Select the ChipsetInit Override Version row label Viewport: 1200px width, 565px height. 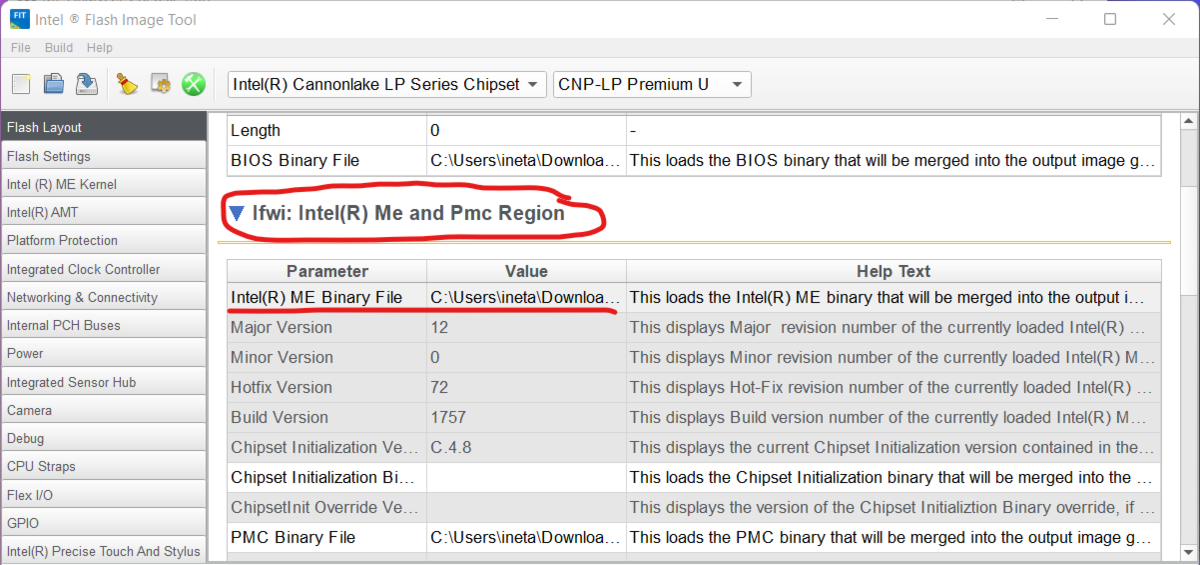tap(324, 507)
